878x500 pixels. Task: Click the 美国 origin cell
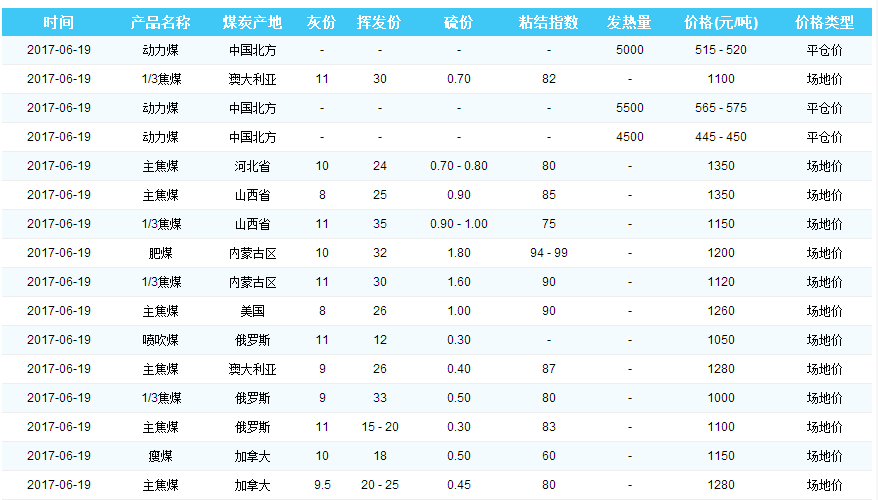[252, 311]
